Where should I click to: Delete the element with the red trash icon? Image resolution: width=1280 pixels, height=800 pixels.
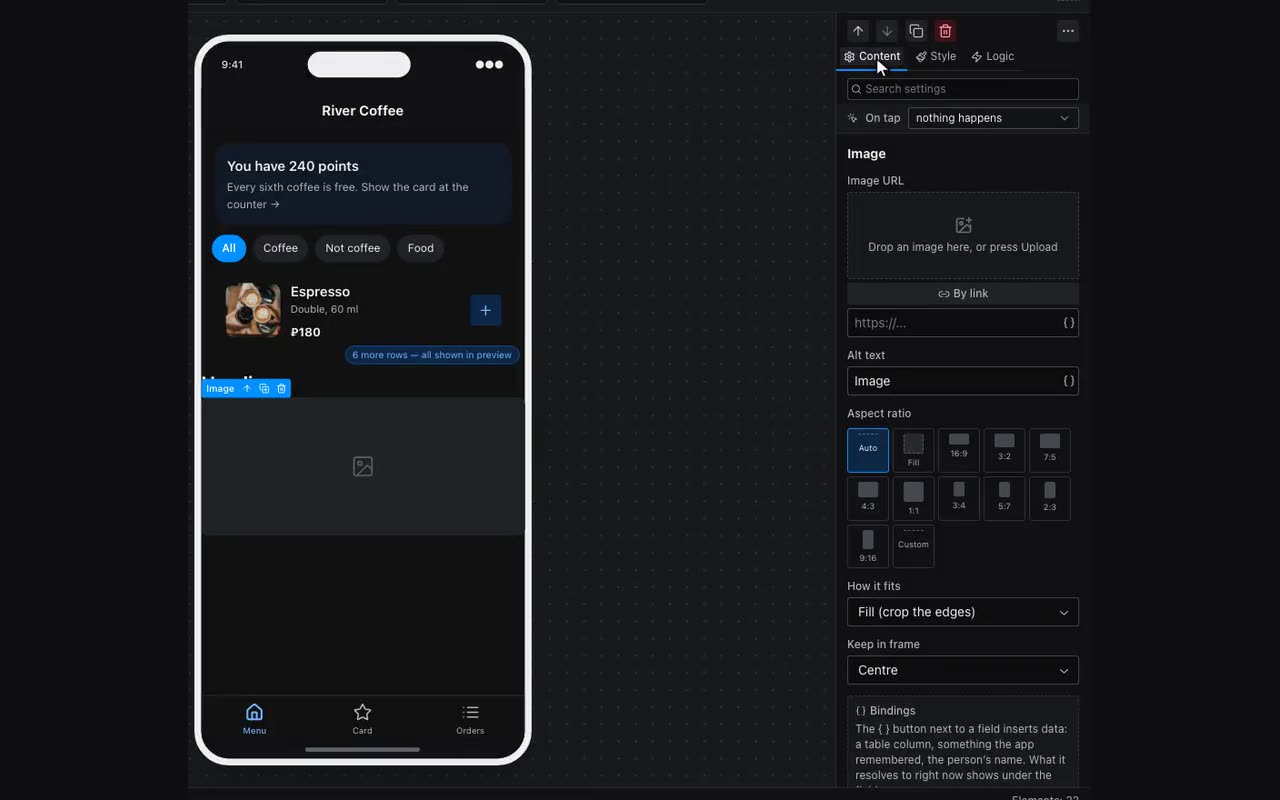pyautogui.click(x=945, y=31)
